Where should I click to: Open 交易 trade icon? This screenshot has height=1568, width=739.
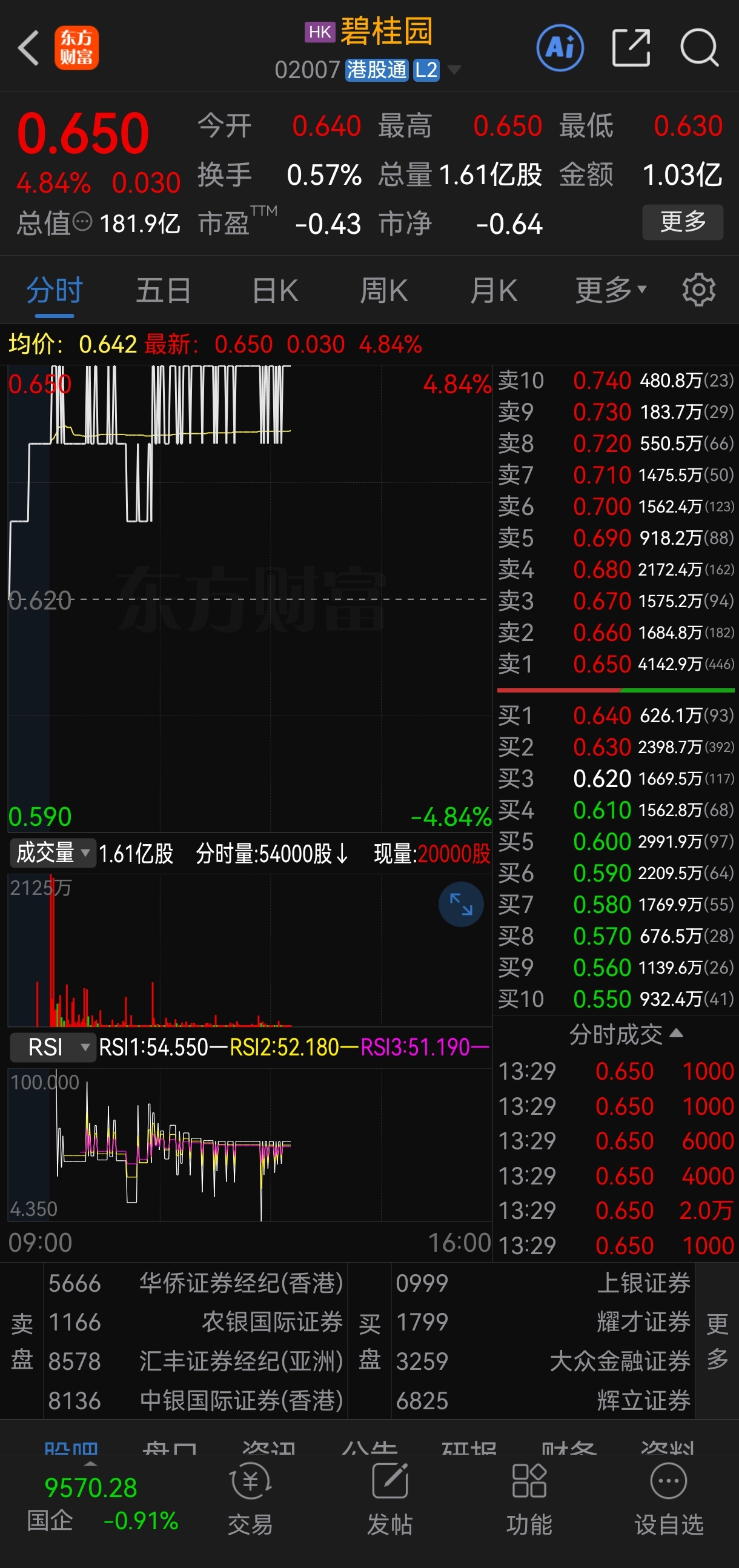point(250,1498)
